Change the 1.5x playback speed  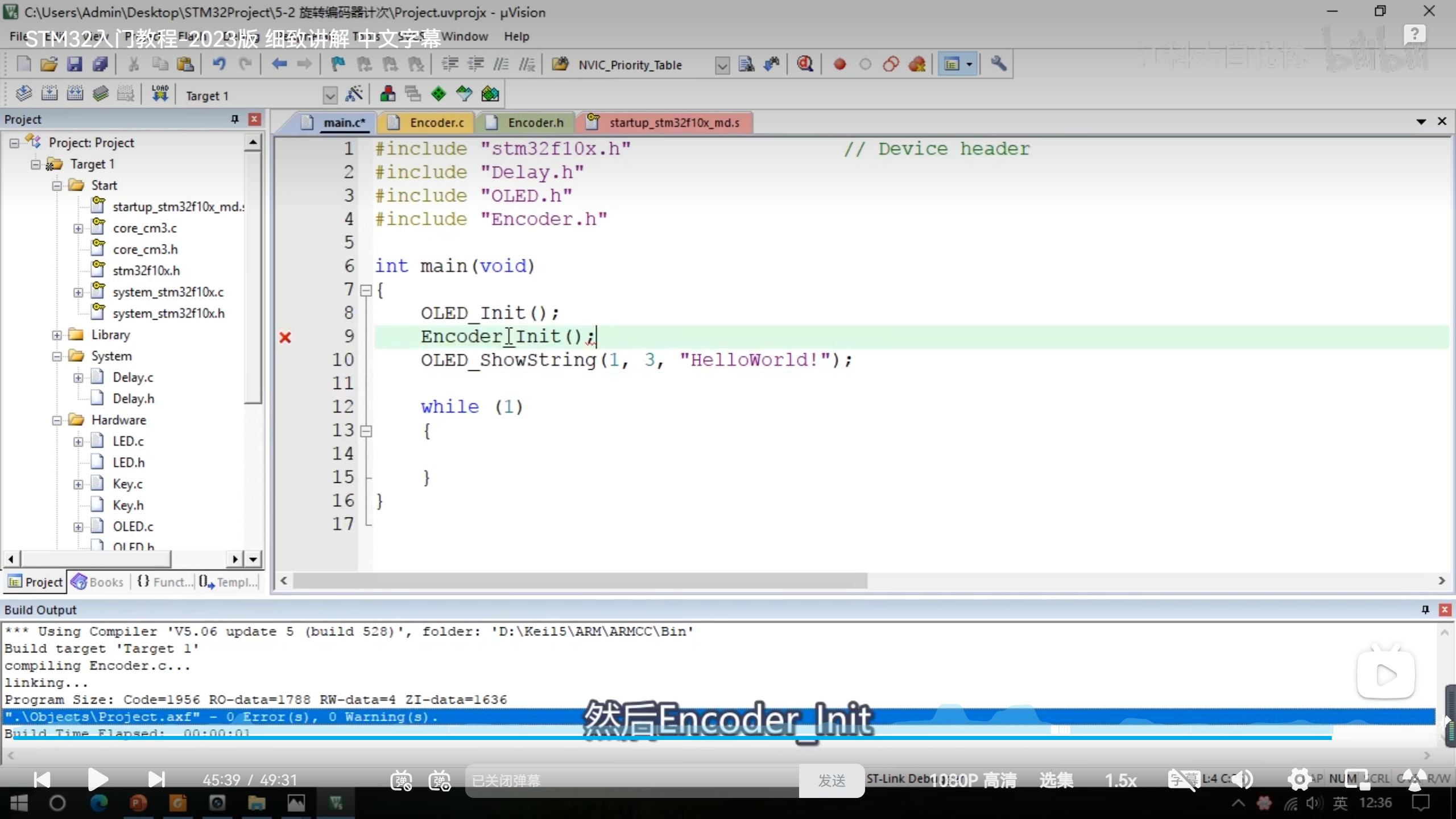(1120, 780)
